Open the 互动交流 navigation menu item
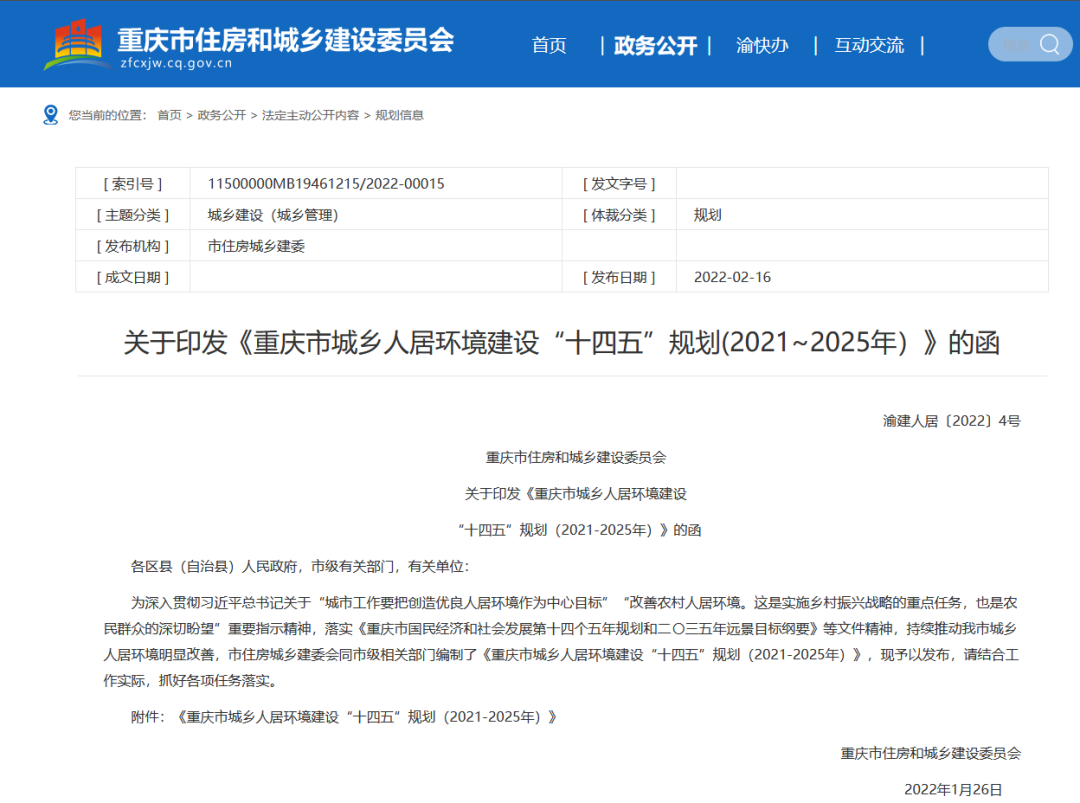 pos(869,45)
